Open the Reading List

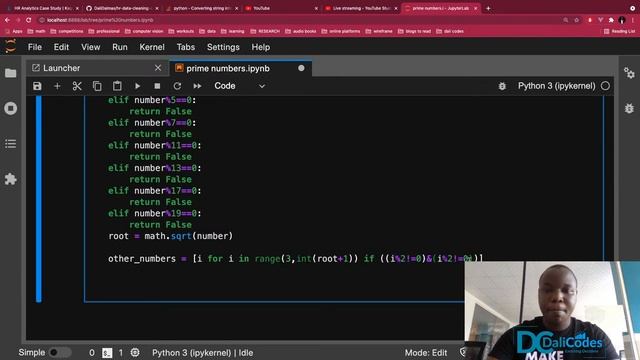click(620, 31)
